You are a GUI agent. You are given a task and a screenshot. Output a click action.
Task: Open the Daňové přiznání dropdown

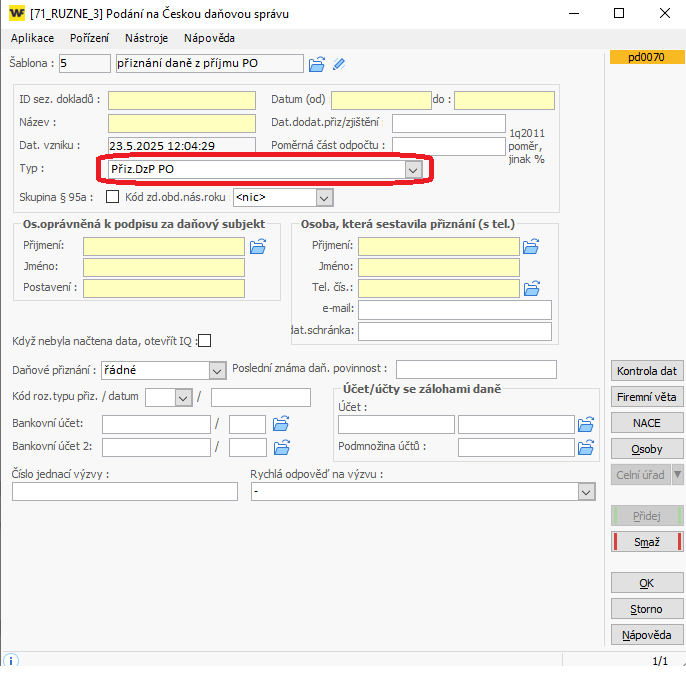click(217, 371)
